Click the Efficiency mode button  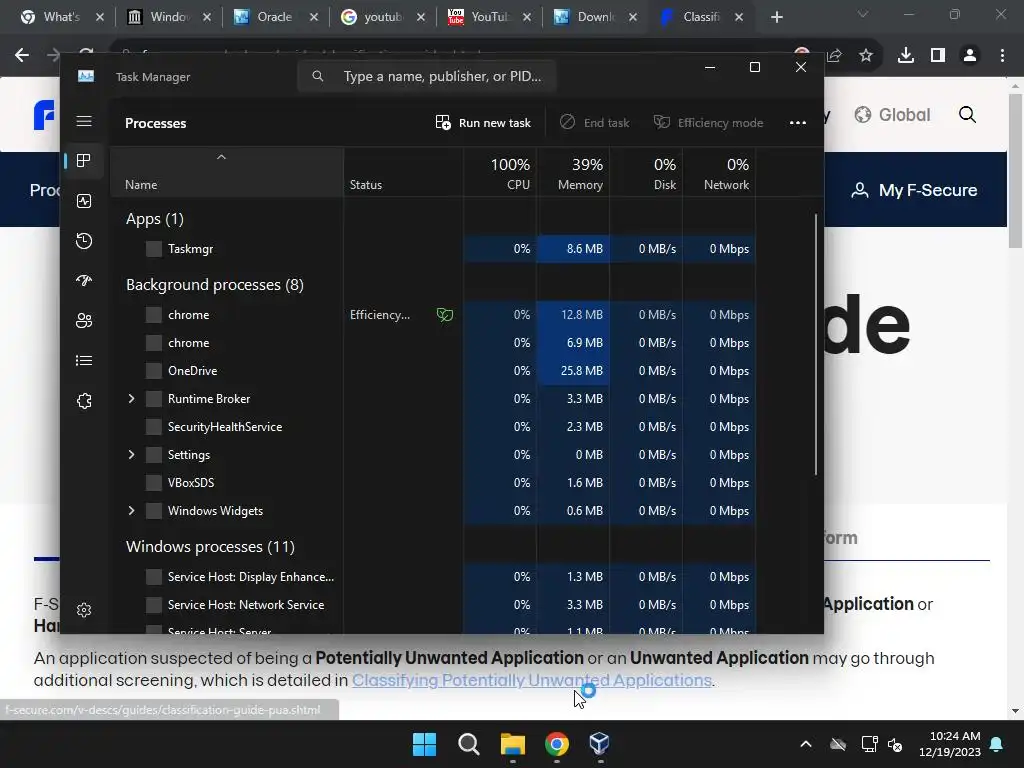(x=709, y=123)
